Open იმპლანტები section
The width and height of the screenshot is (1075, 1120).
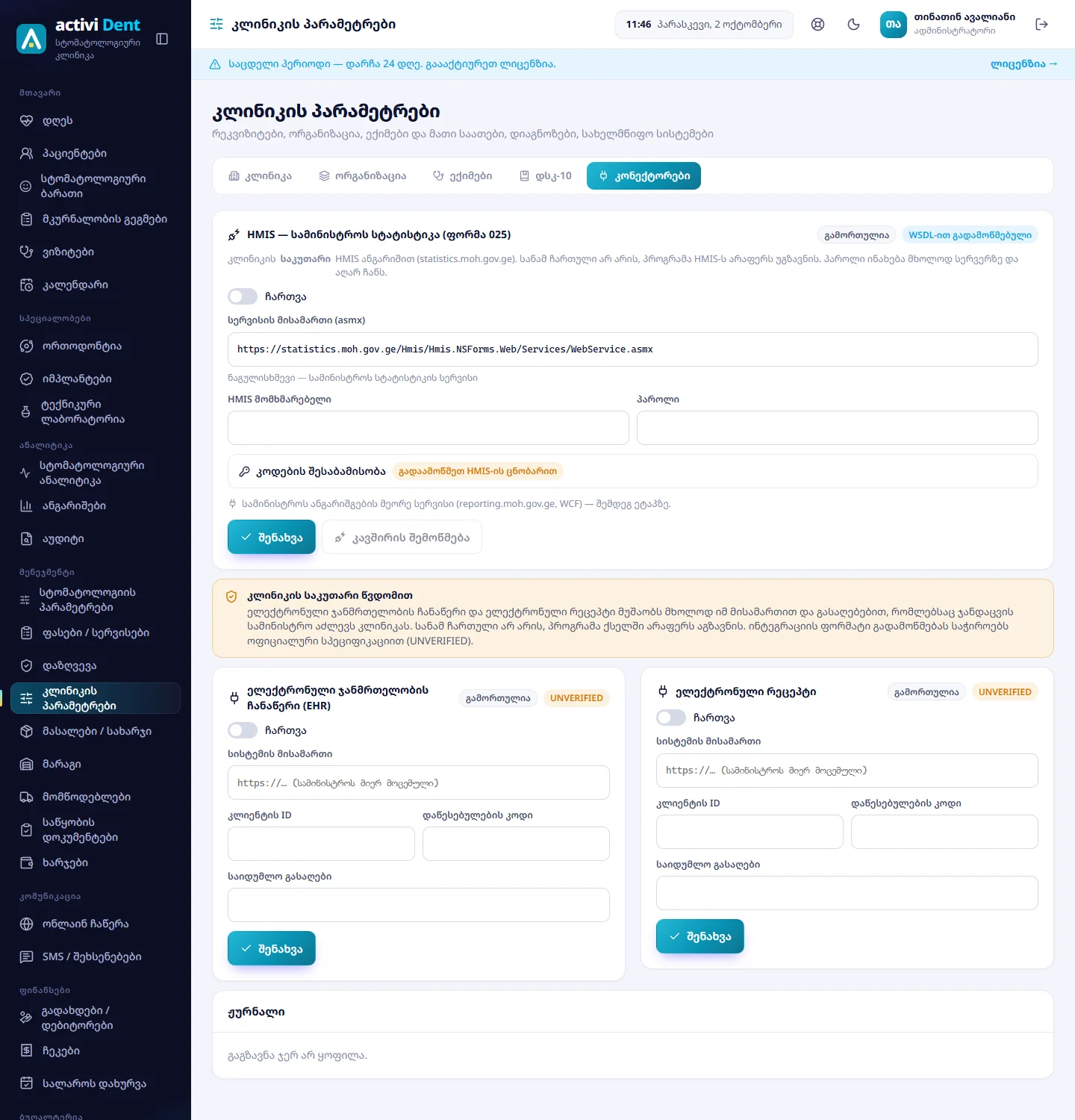[x=96, y=379]
